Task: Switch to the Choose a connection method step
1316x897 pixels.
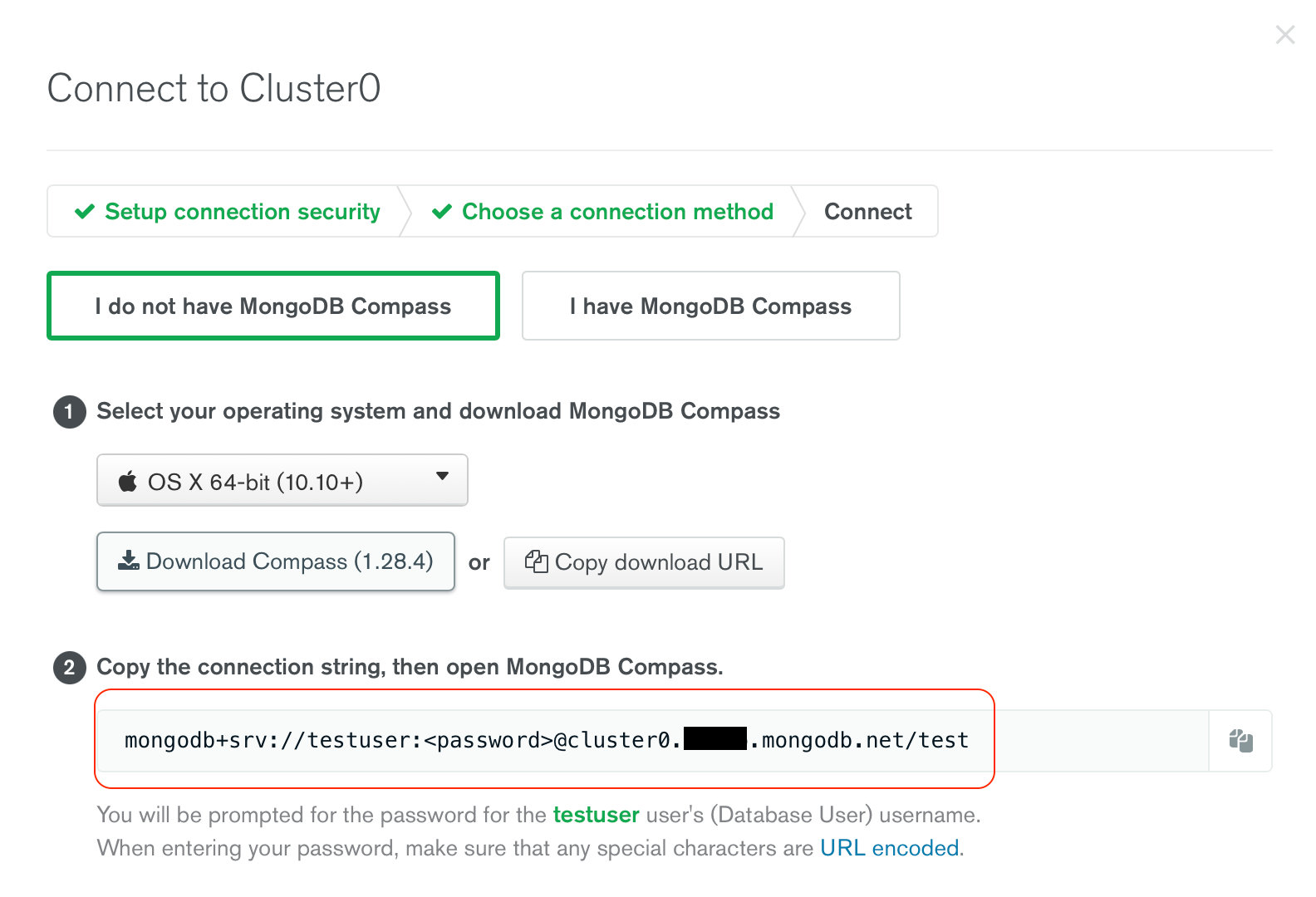Action: tap(616, 211)
